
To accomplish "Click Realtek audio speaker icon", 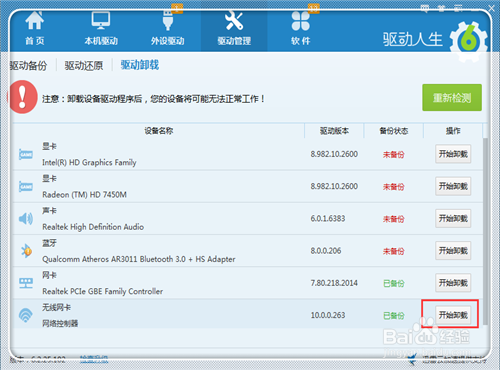I will 26,219.
